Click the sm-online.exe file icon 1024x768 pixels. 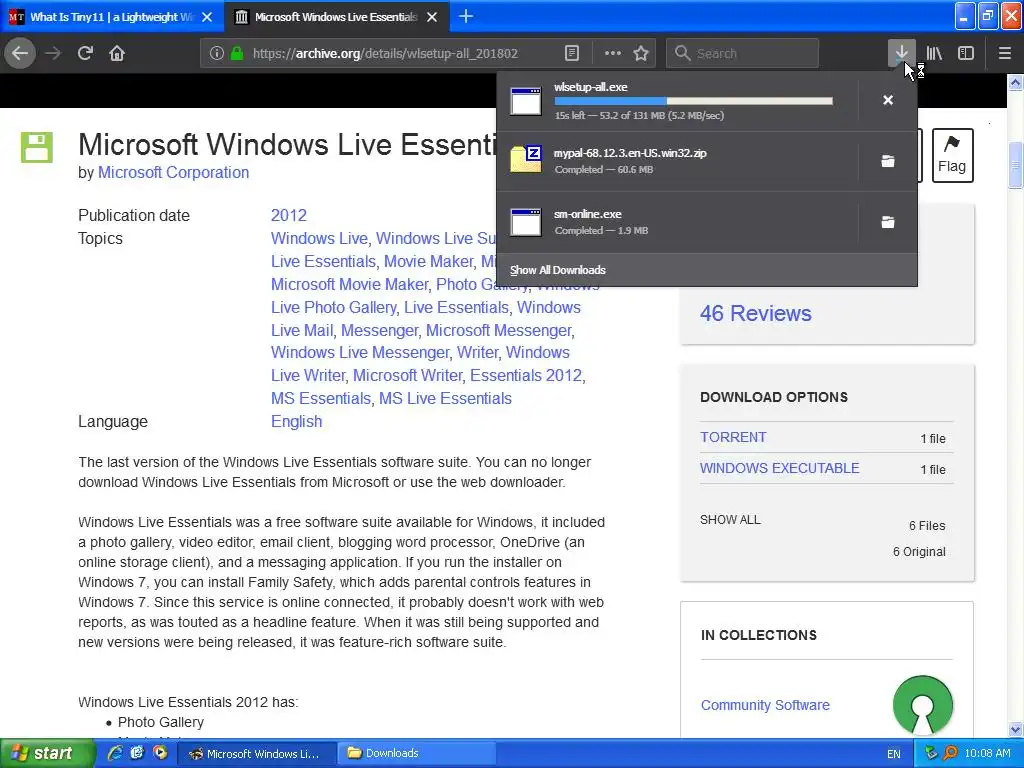click(526, 222)
